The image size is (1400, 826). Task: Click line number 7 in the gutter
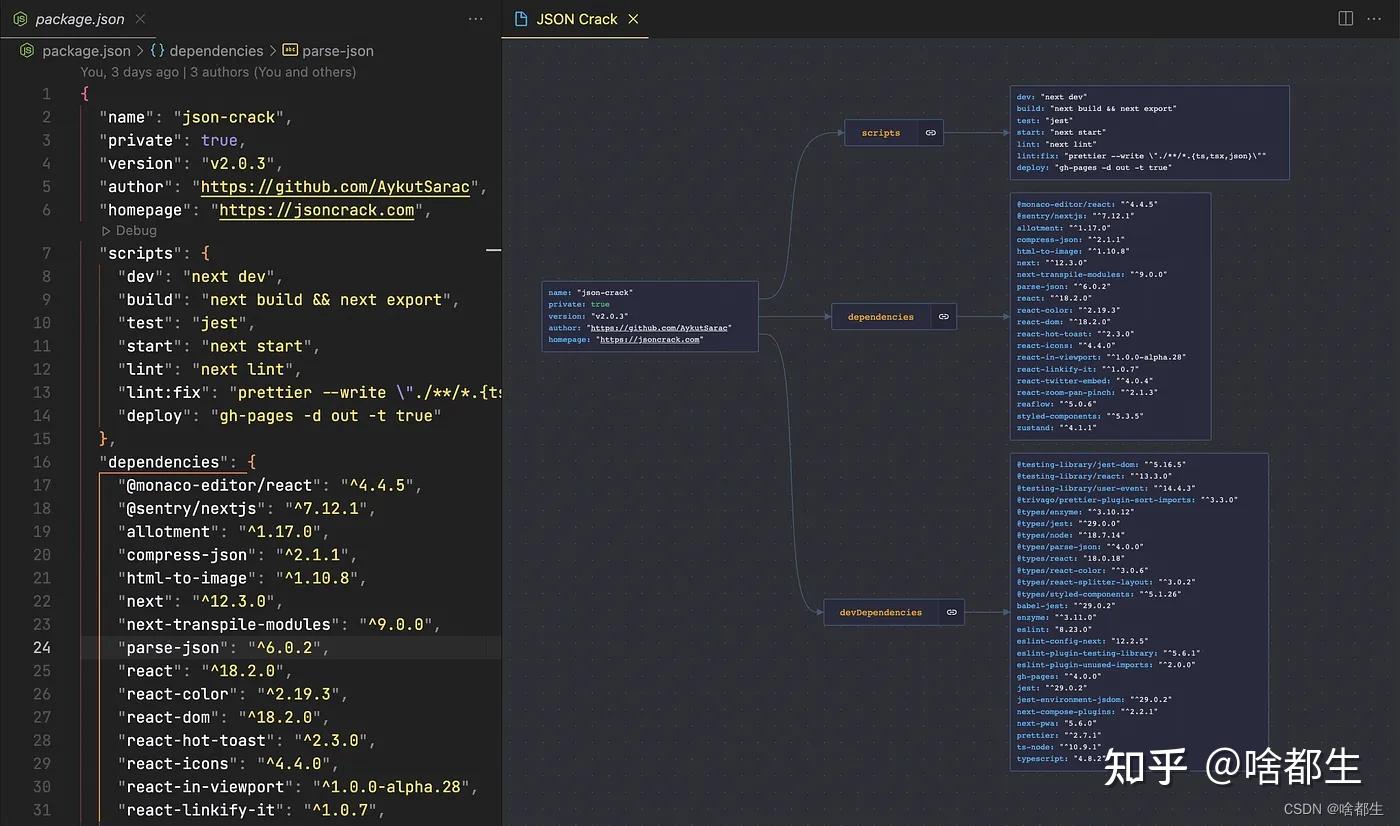coord(47,253)
